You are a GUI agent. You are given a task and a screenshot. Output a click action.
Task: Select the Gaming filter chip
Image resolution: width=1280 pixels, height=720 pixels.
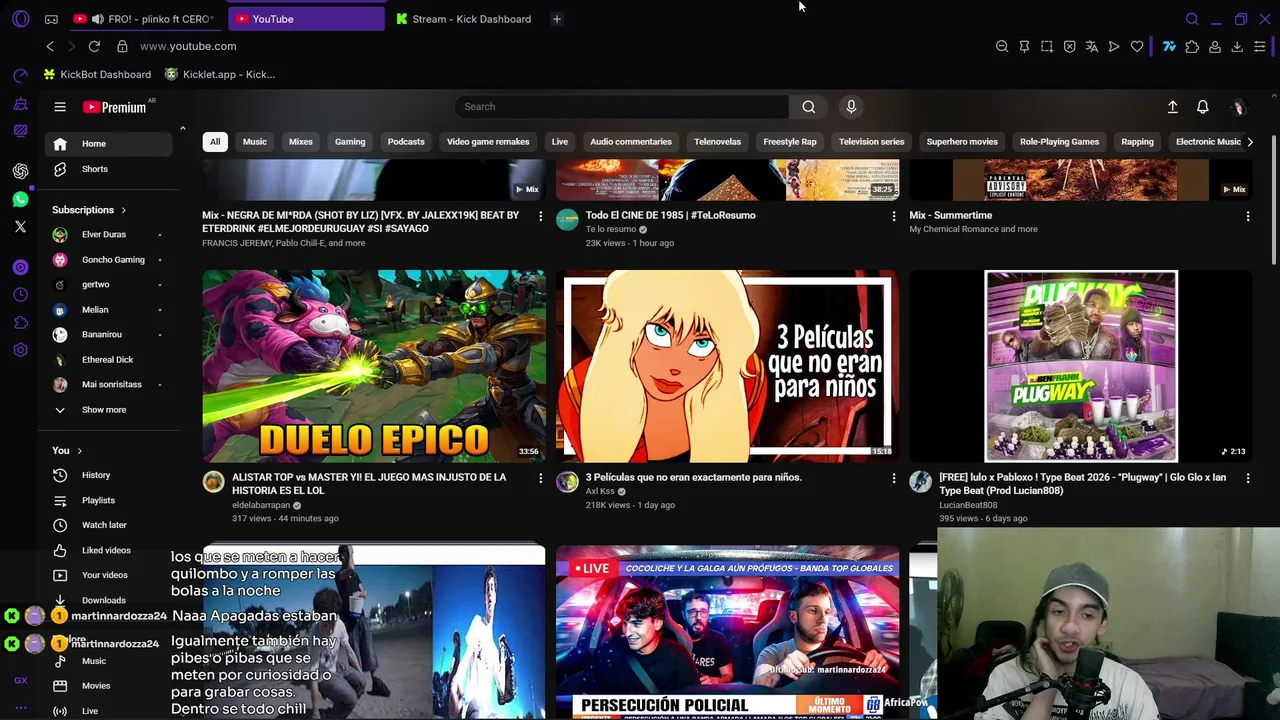click(350, 142)
